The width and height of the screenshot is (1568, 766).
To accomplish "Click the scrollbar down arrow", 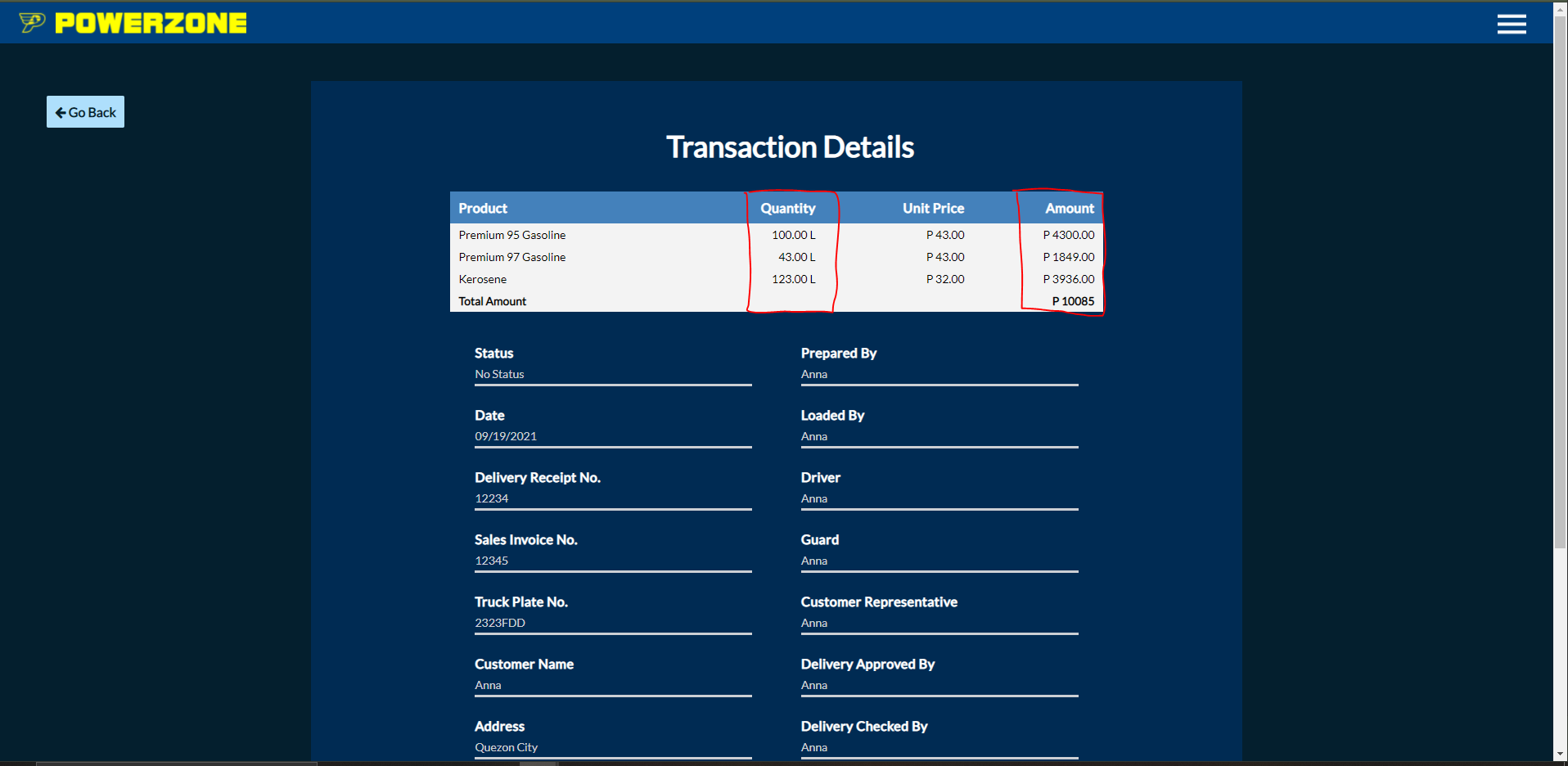I will 1561,754.
